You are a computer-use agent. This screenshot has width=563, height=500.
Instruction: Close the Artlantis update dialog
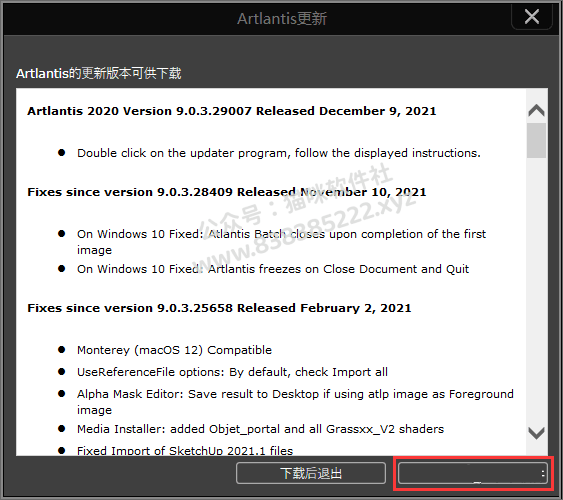[x=531, y=17]
